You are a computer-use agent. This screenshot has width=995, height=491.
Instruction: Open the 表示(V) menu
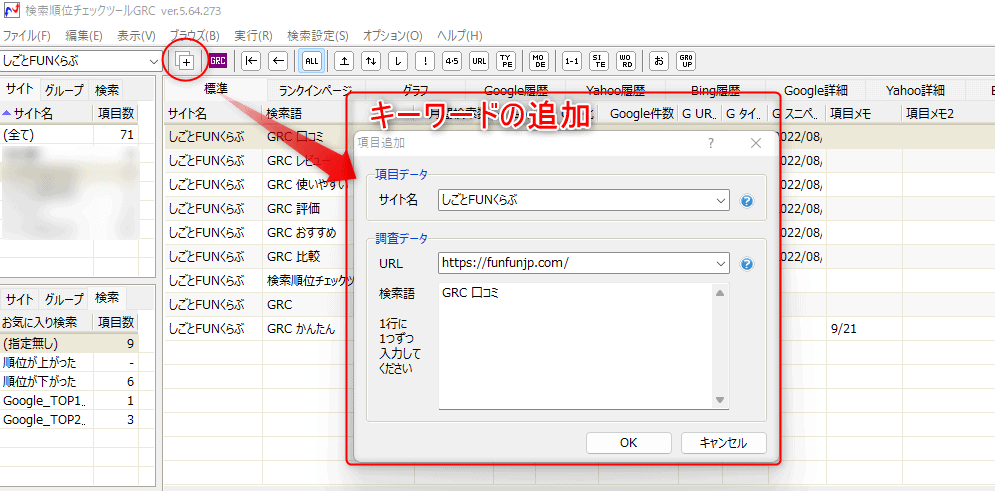pyautogui.click(x=136, y=36)
